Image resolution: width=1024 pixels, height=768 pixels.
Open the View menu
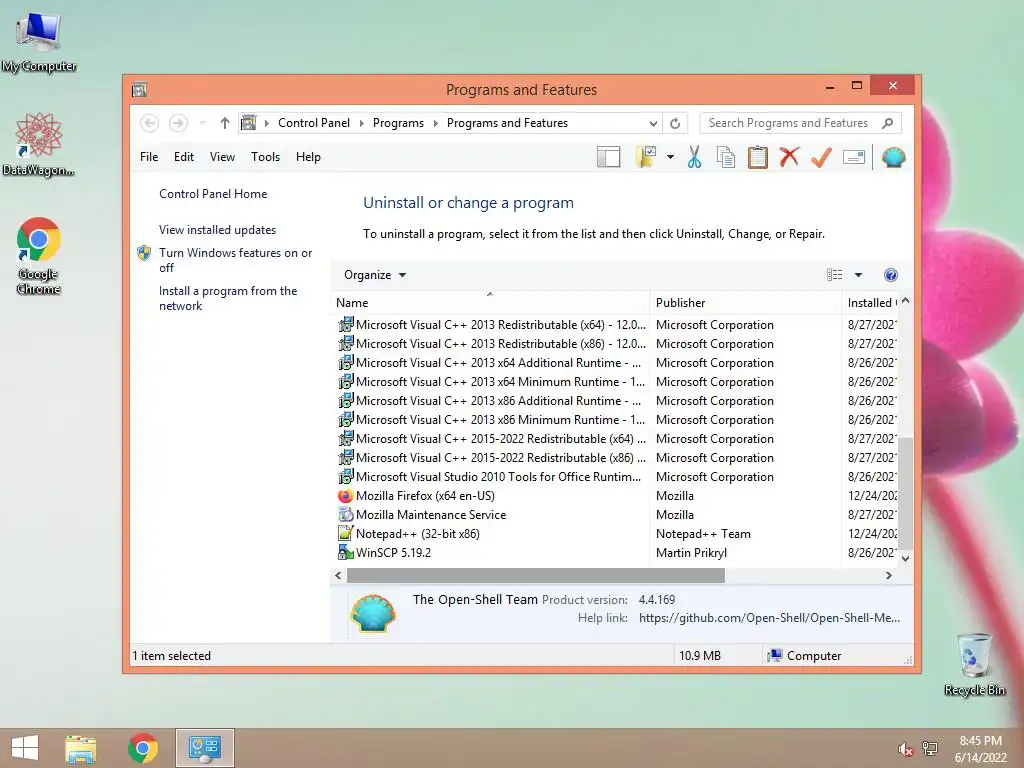coord(222,157)
